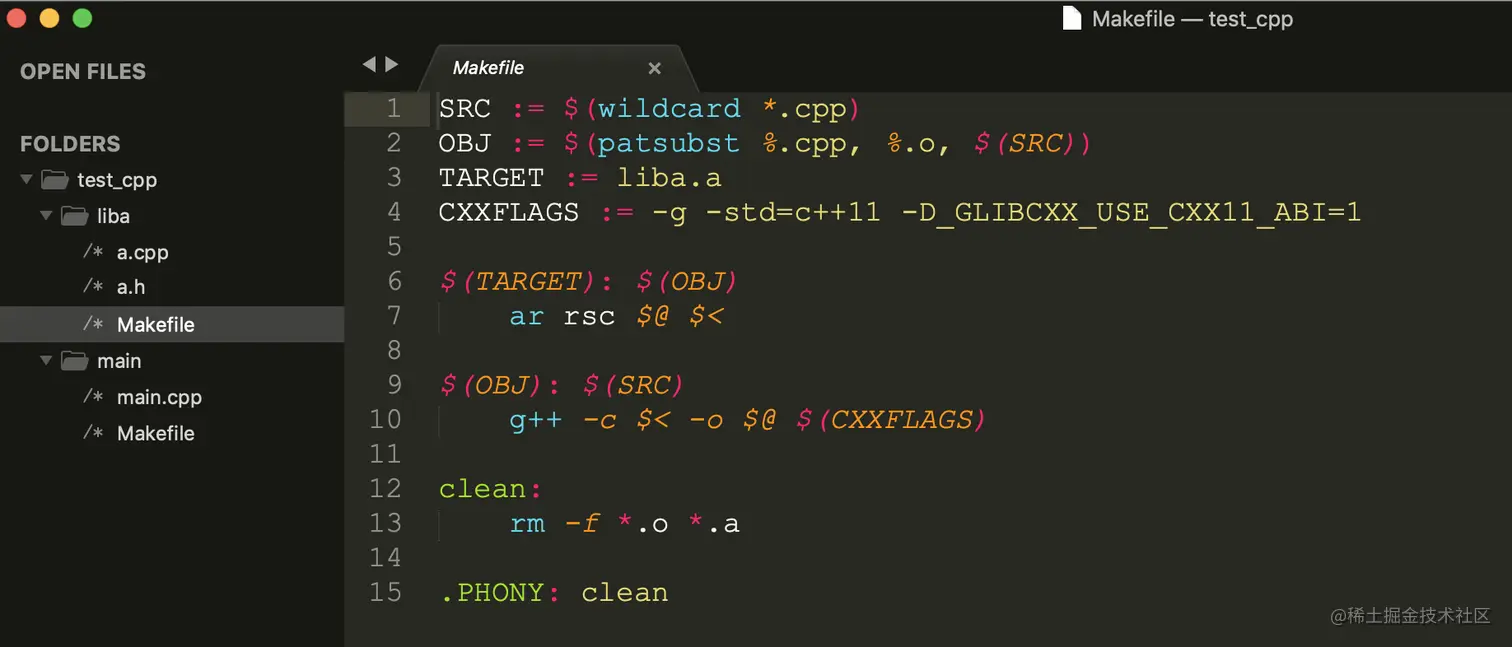Viewport: 1512px width, 647px height.
Task: Open a.h in the sidebar
Action: pos(131,287)
